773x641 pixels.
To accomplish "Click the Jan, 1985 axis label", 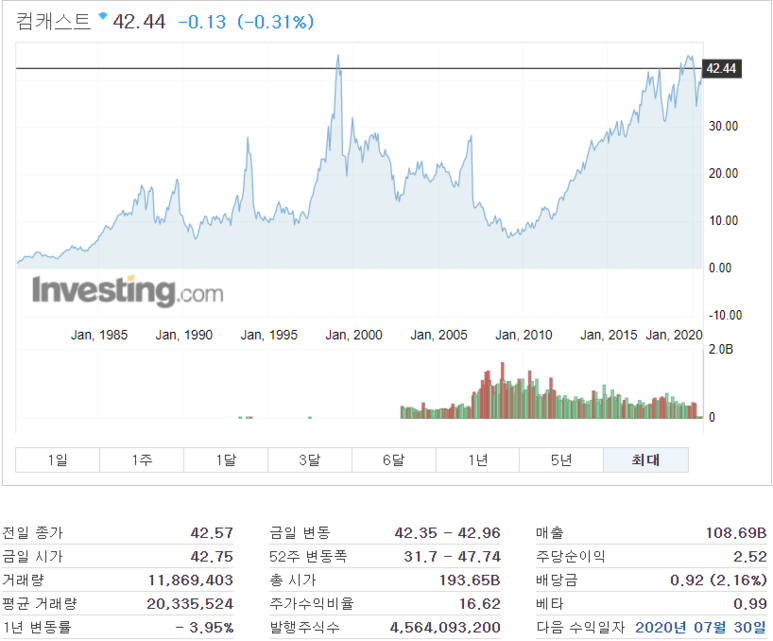I will point(99,335).
